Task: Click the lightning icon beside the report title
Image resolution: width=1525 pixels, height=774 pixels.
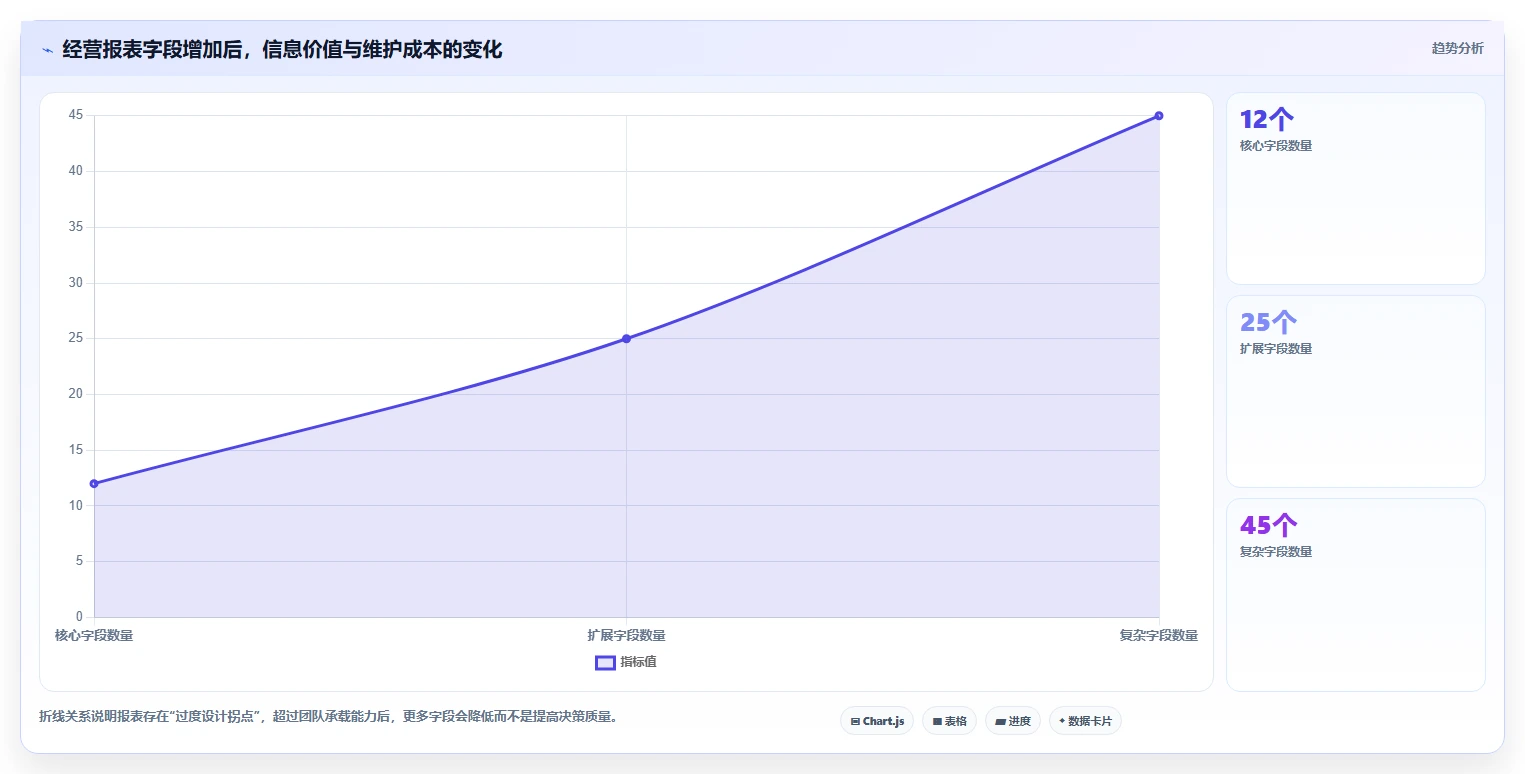Action: coord(47,50)
